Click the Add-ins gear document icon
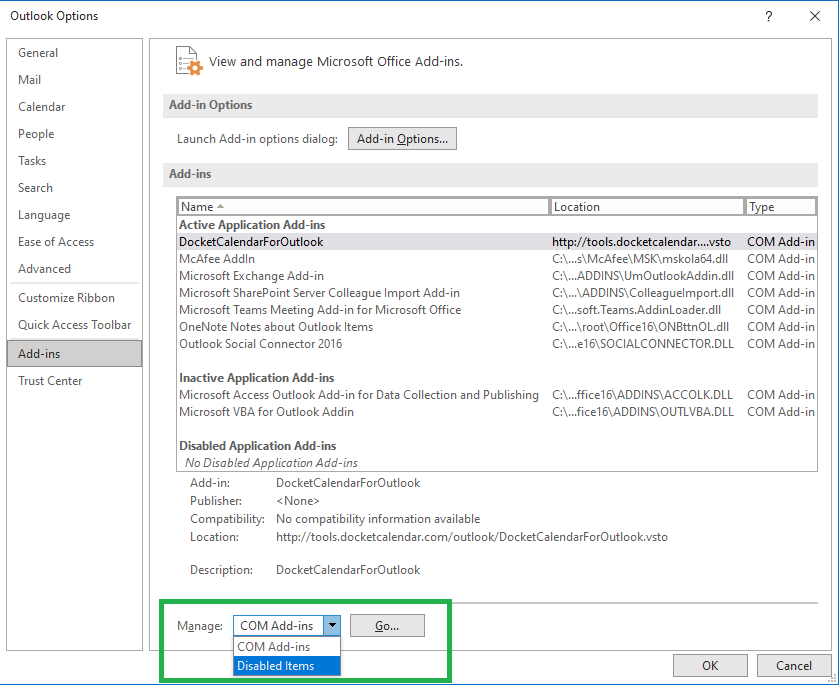This screenshot has height=685, width=839. coord(189,60)
